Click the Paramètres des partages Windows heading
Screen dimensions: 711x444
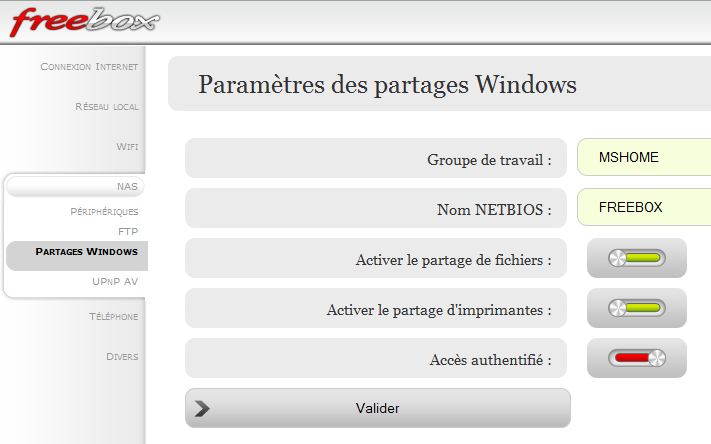tap(387, 84)
